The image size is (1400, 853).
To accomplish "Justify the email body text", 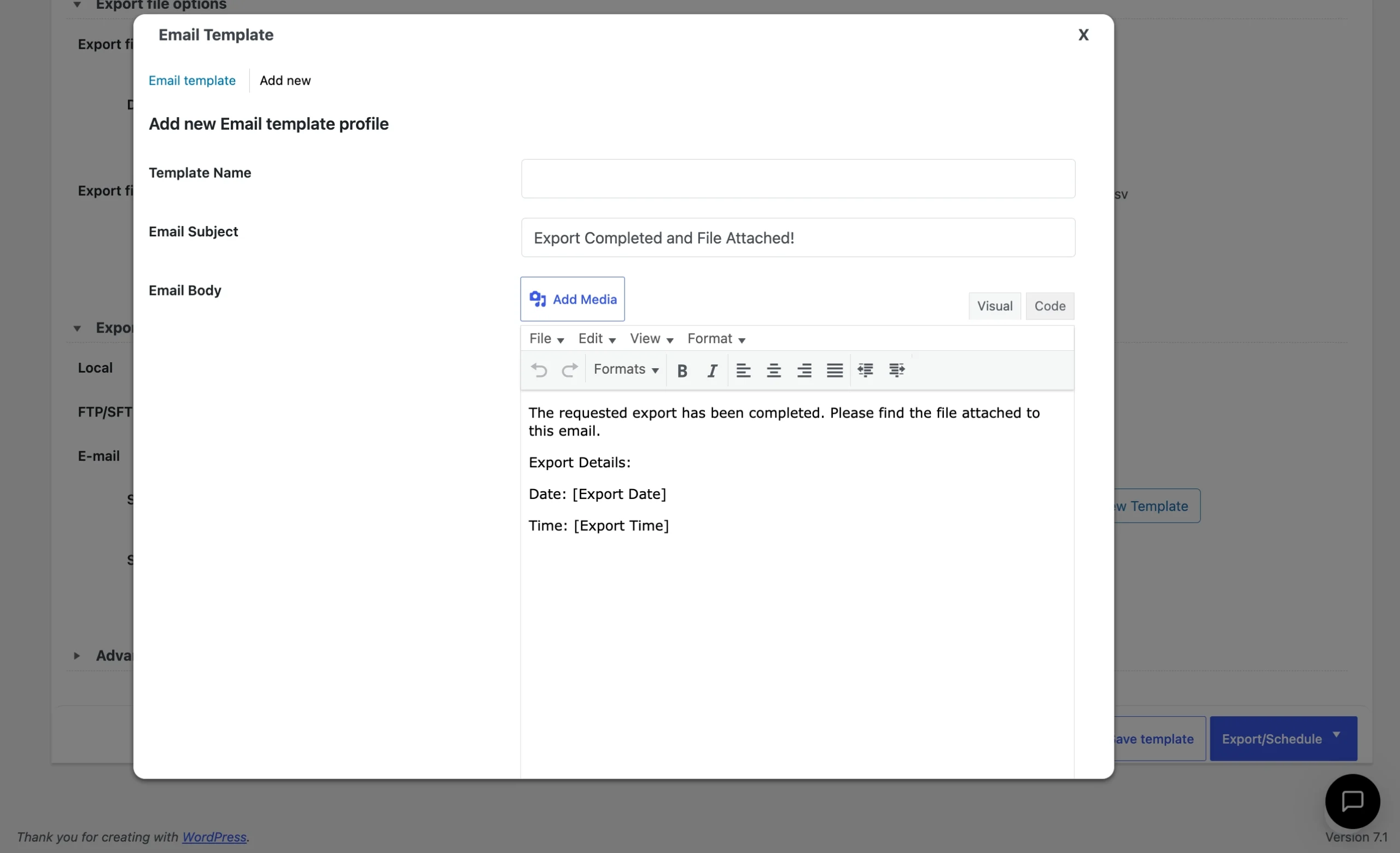I will click(x=834, y=370).
